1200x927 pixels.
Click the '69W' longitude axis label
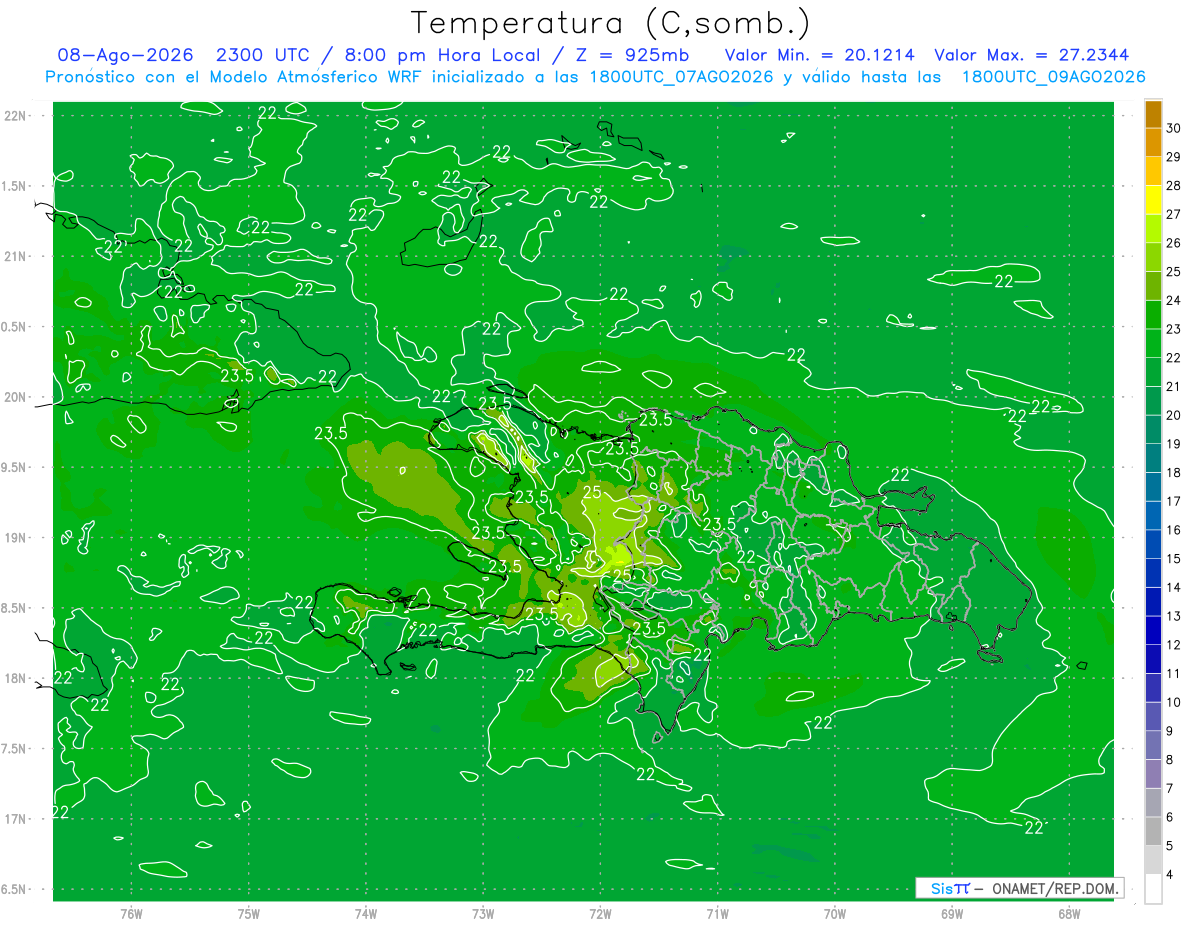(952, 914)
